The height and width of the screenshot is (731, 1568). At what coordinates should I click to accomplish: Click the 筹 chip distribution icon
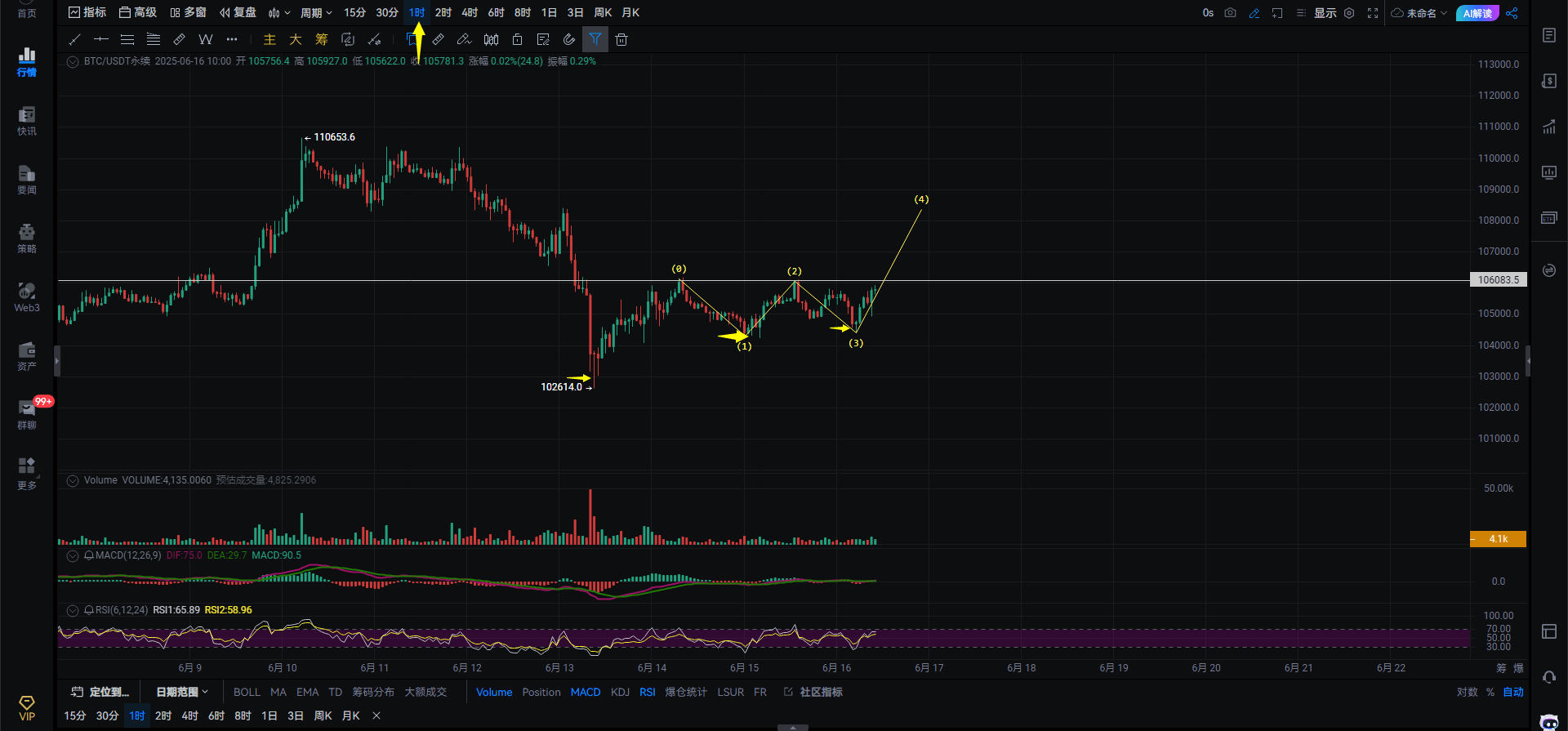click(322, 39)
